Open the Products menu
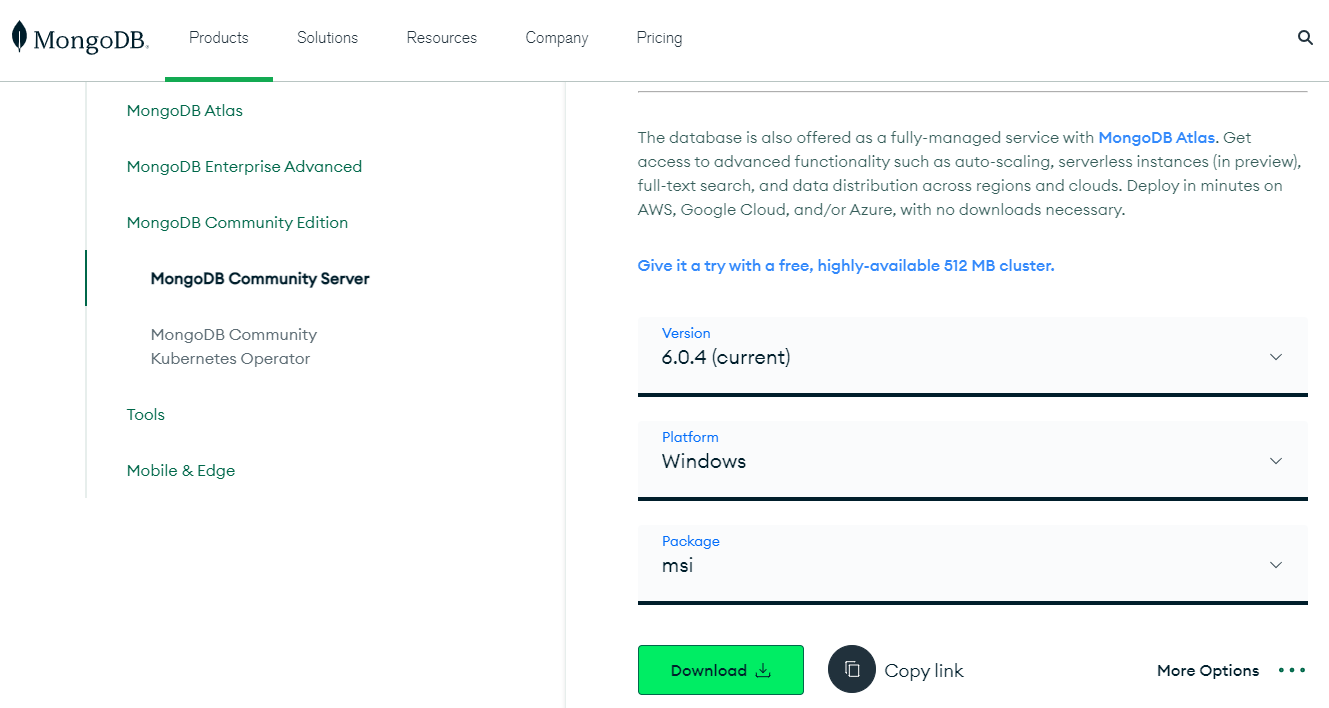Image resolution: width=1329 pixels, height=708 pixels. pyautogui.click(x=219, y=38)
